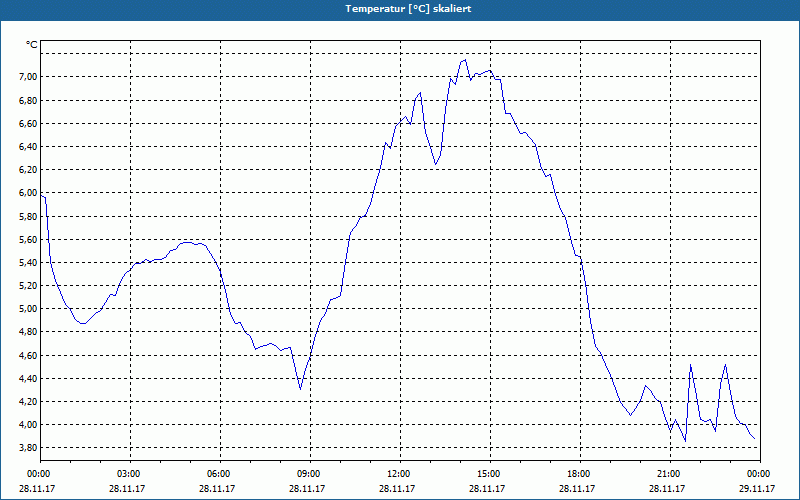Click the chart title 'Temperatur [°C] skaliert'

coord(408,9)
